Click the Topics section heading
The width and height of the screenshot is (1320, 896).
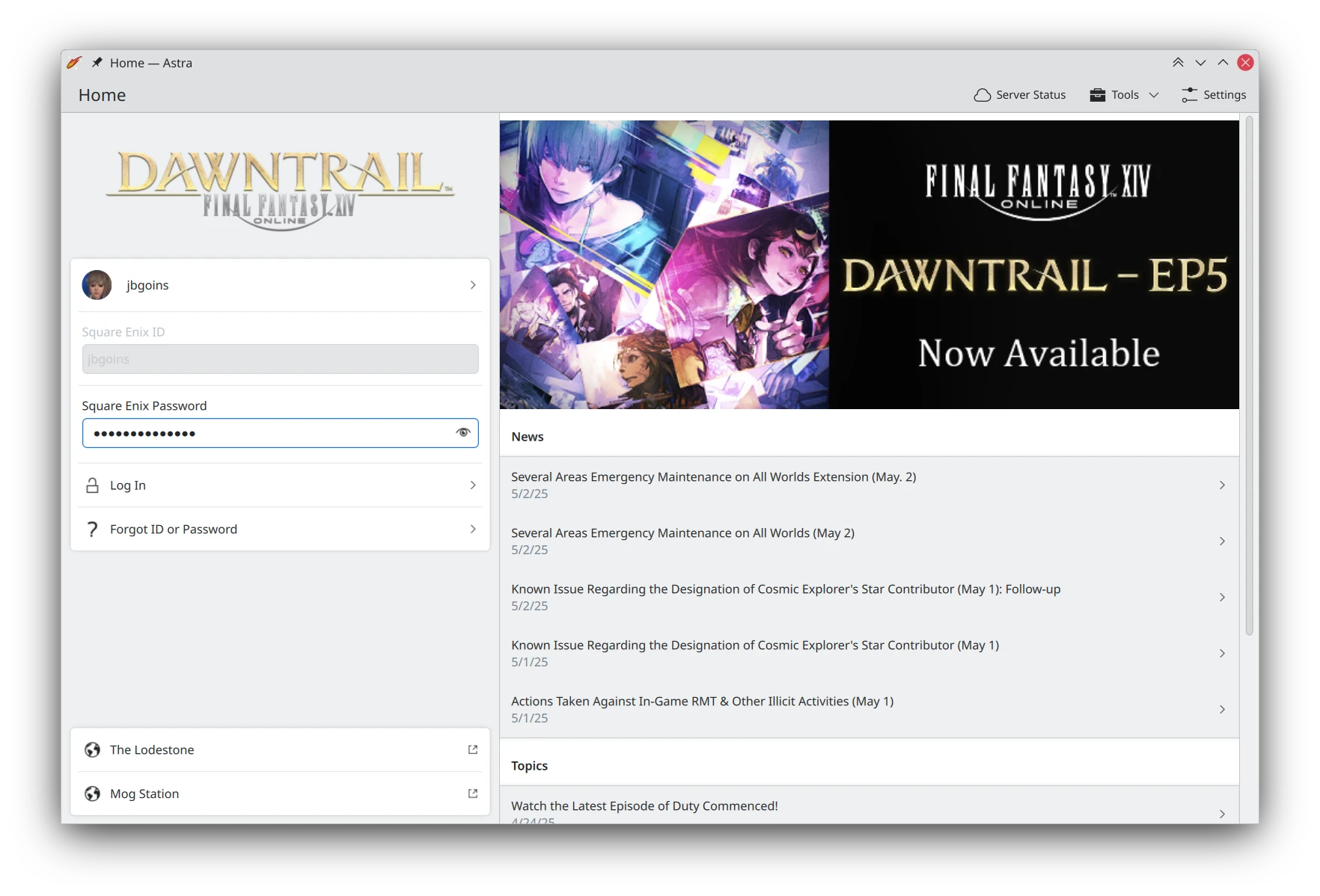click(x=529, y=766)
